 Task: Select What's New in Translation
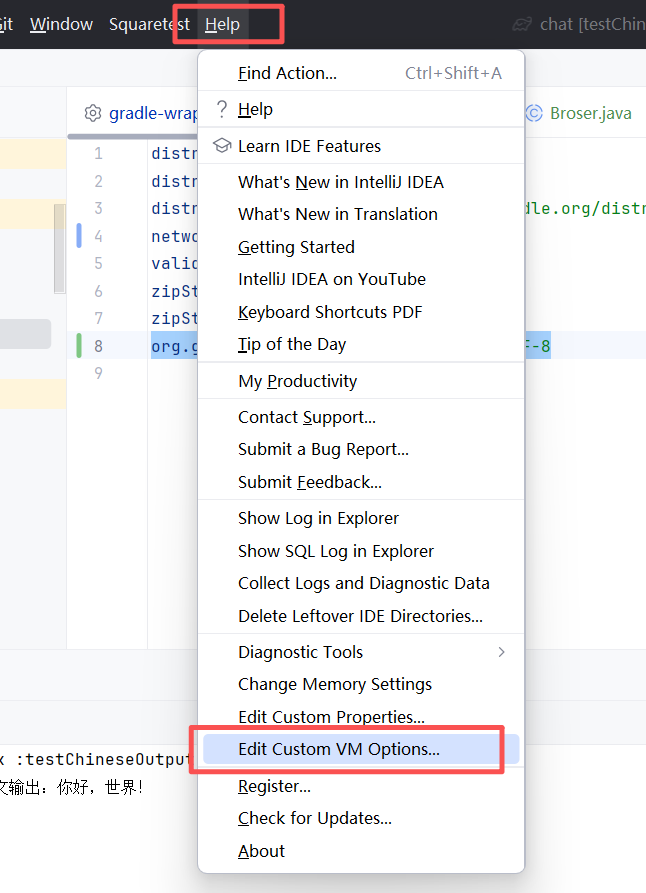(361, 214)
